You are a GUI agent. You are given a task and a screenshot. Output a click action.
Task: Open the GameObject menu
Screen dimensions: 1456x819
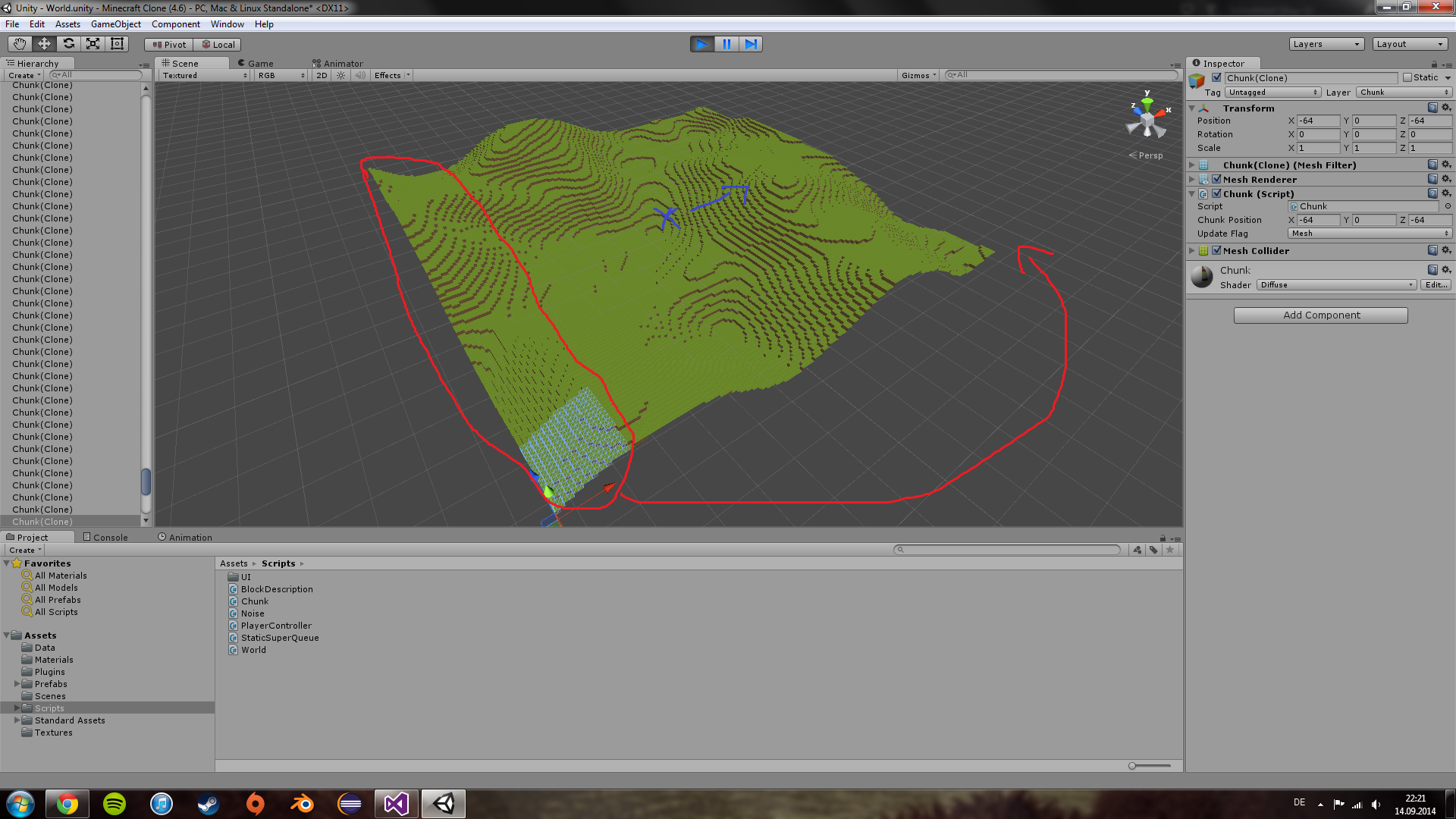[116, 24]
